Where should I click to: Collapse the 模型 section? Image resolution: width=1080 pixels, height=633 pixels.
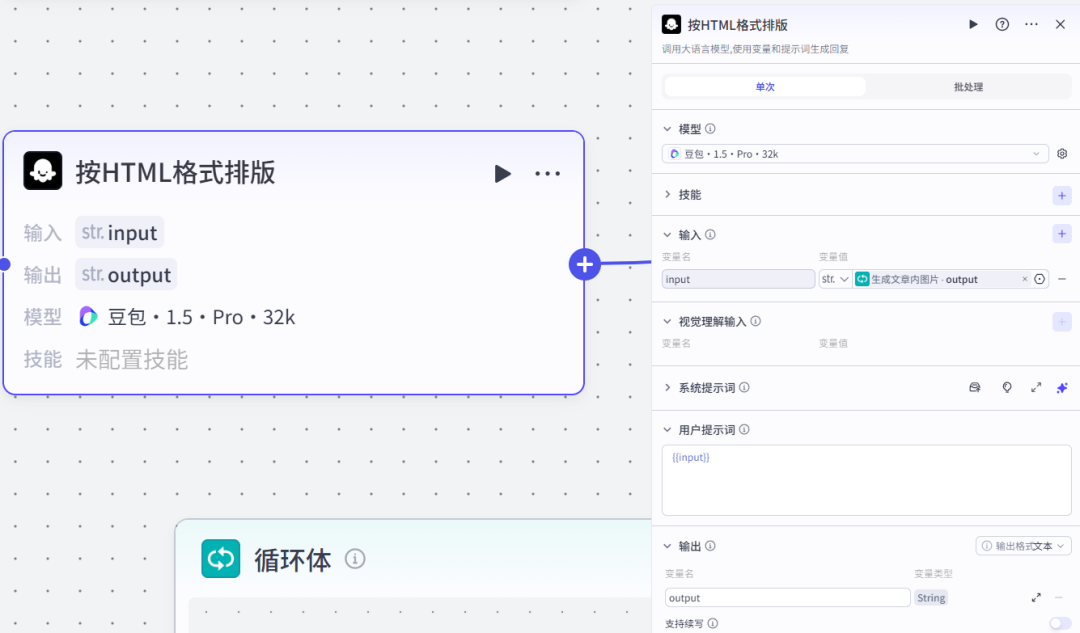point(667,129)
